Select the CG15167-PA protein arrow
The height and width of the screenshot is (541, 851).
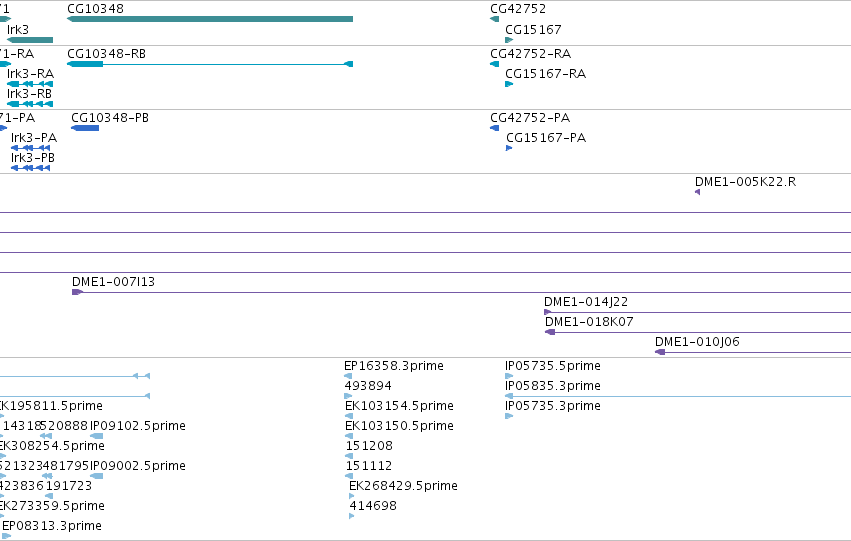click(x=509, y=148)
